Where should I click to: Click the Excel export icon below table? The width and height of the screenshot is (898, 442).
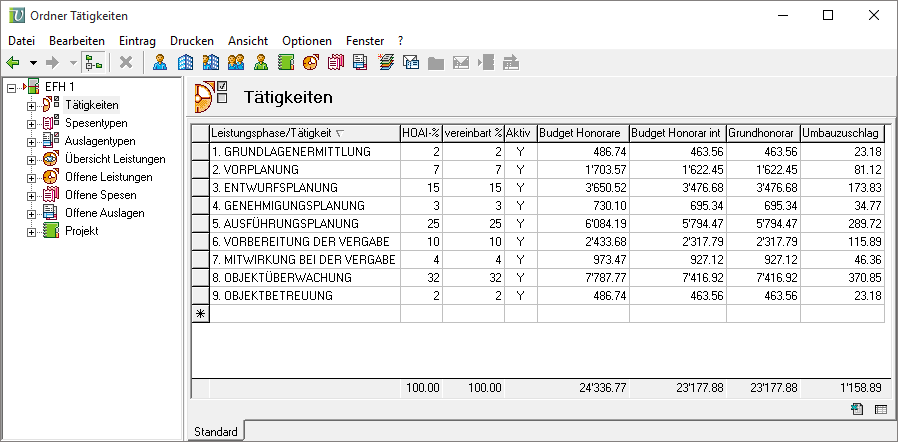click(x=858, y=409)
